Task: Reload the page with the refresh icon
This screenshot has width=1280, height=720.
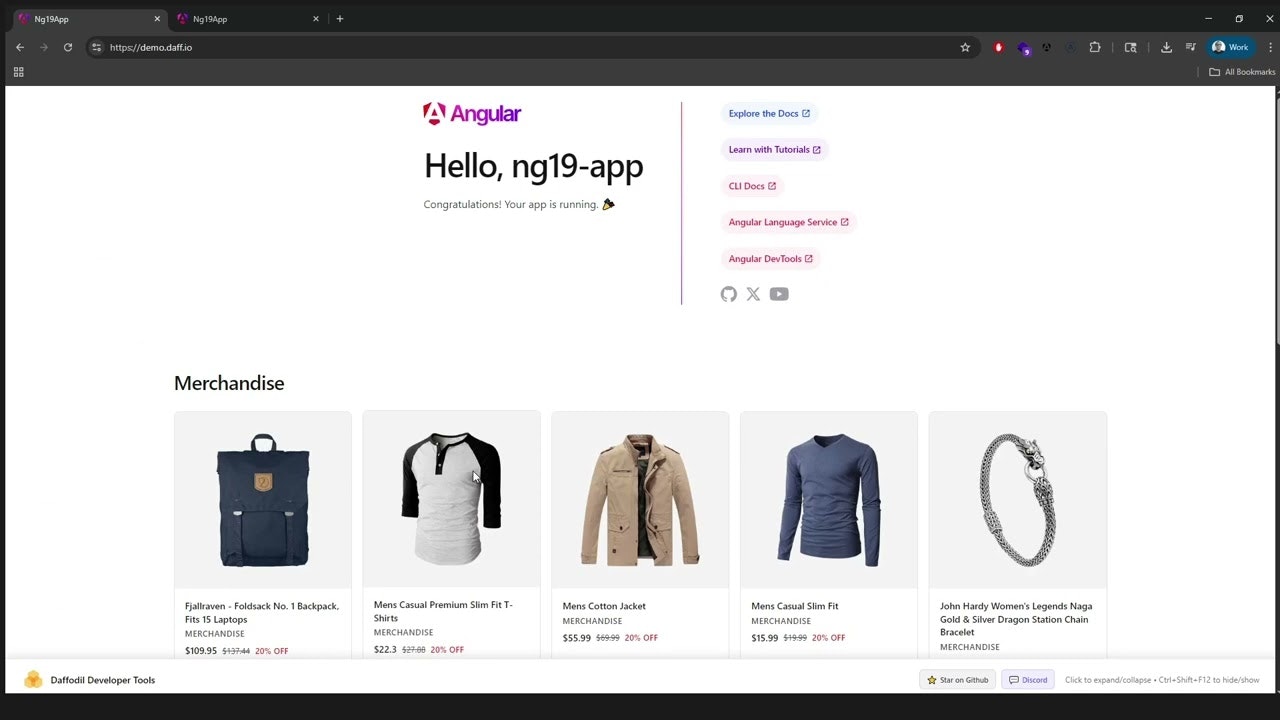Action: (68, 47)
